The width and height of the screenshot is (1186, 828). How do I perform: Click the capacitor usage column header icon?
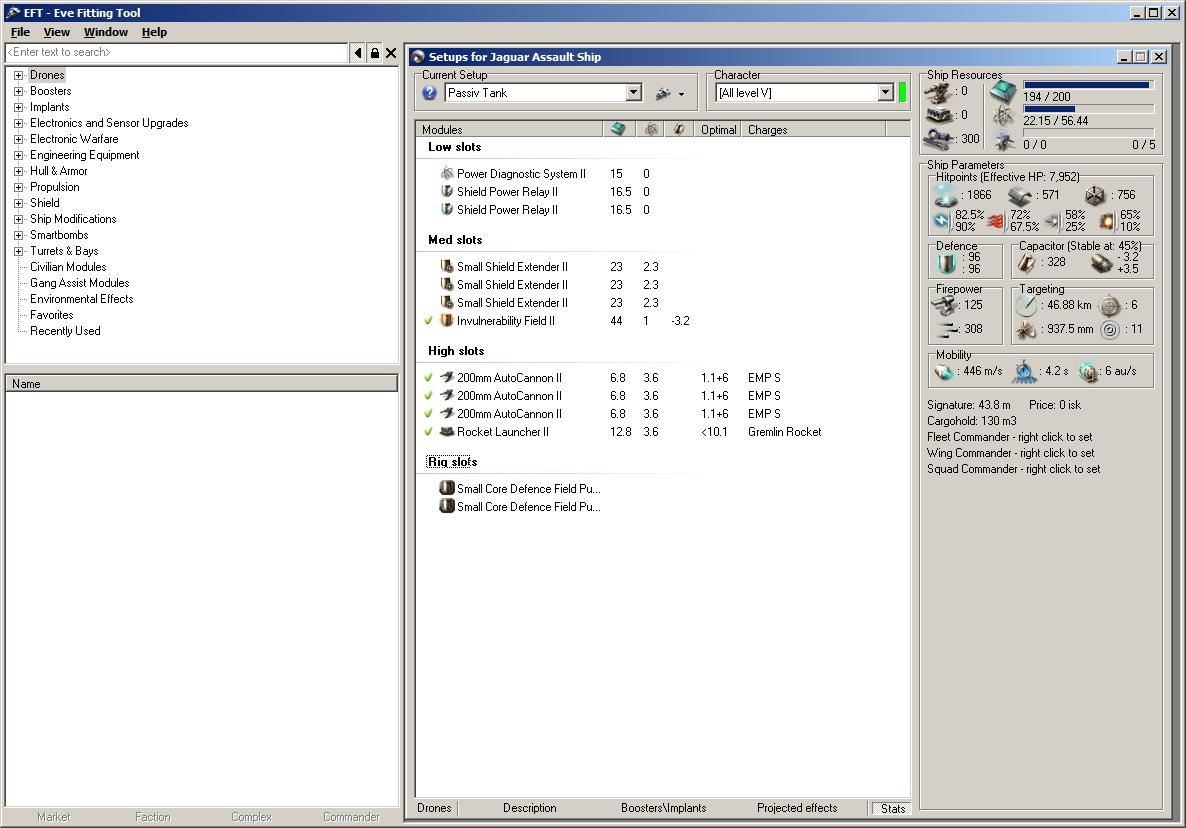point(679,129)
